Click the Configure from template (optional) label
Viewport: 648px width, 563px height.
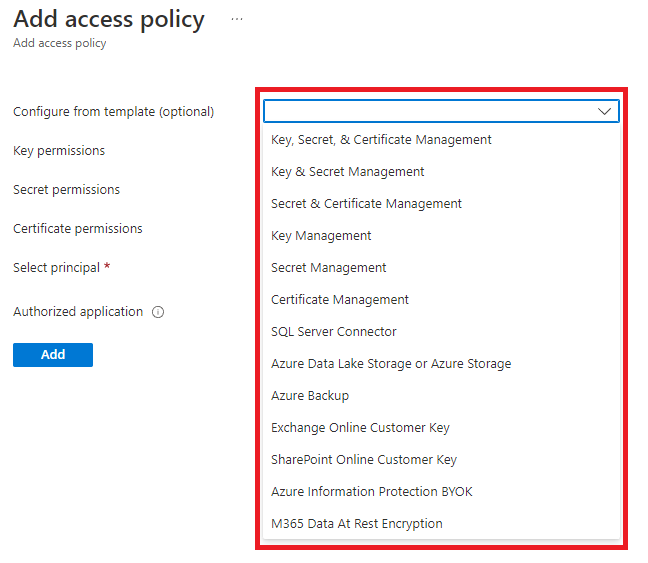click(114, 112)
